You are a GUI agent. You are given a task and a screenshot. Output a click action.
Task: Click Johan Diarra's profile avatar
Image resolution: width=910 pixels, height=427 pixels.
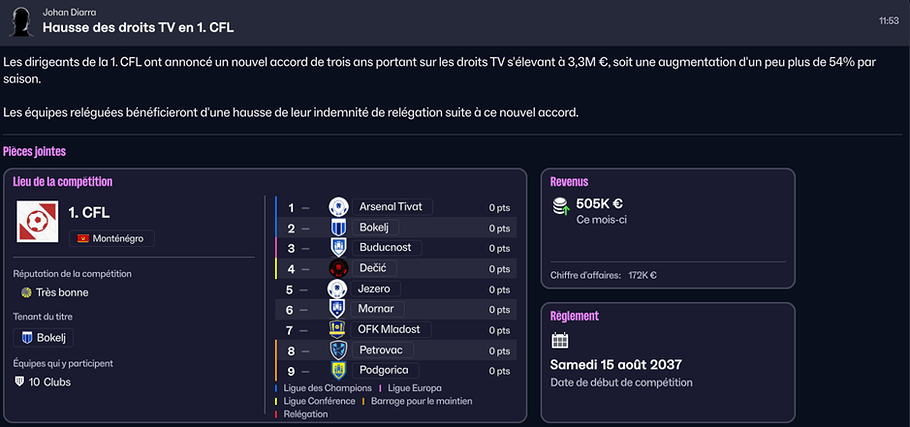pos(19,19)
